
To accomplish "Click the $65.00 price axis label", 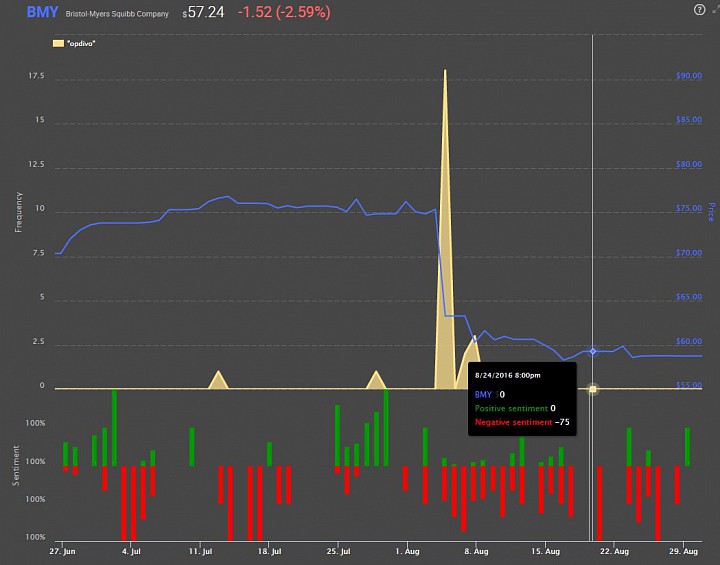I will [x=689, y=297].
